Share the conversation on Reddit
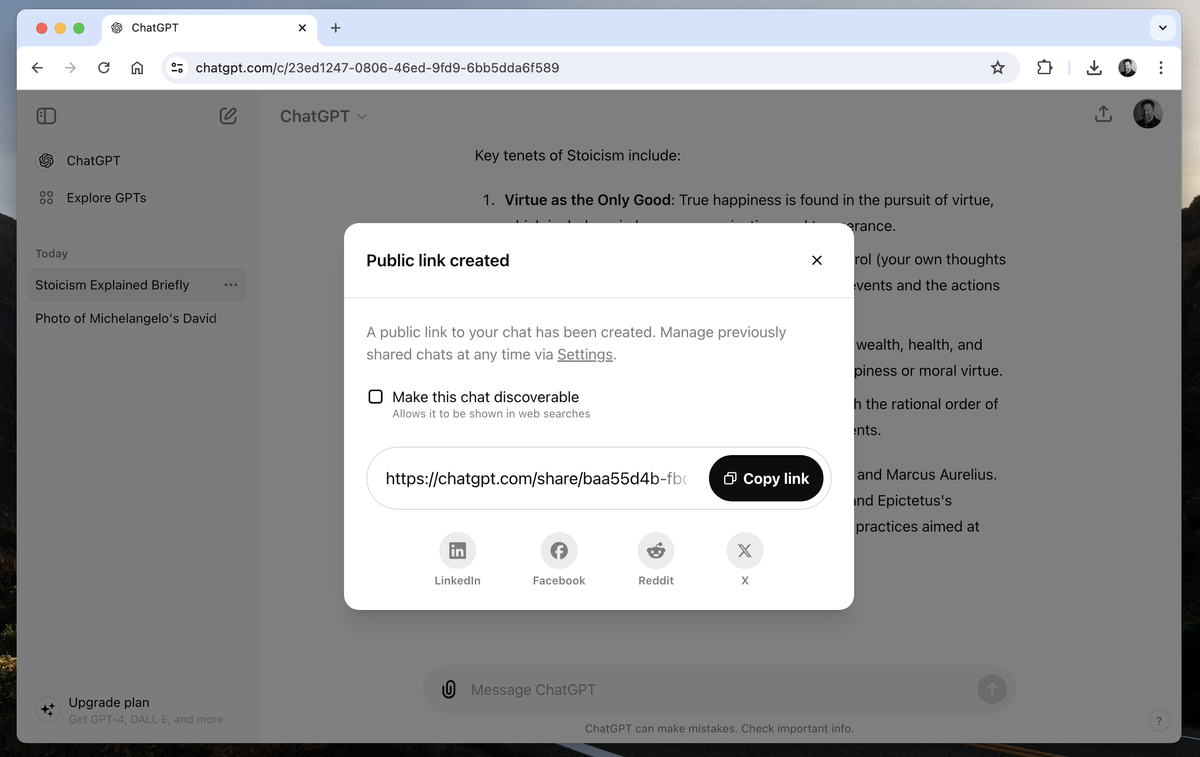 655,550
